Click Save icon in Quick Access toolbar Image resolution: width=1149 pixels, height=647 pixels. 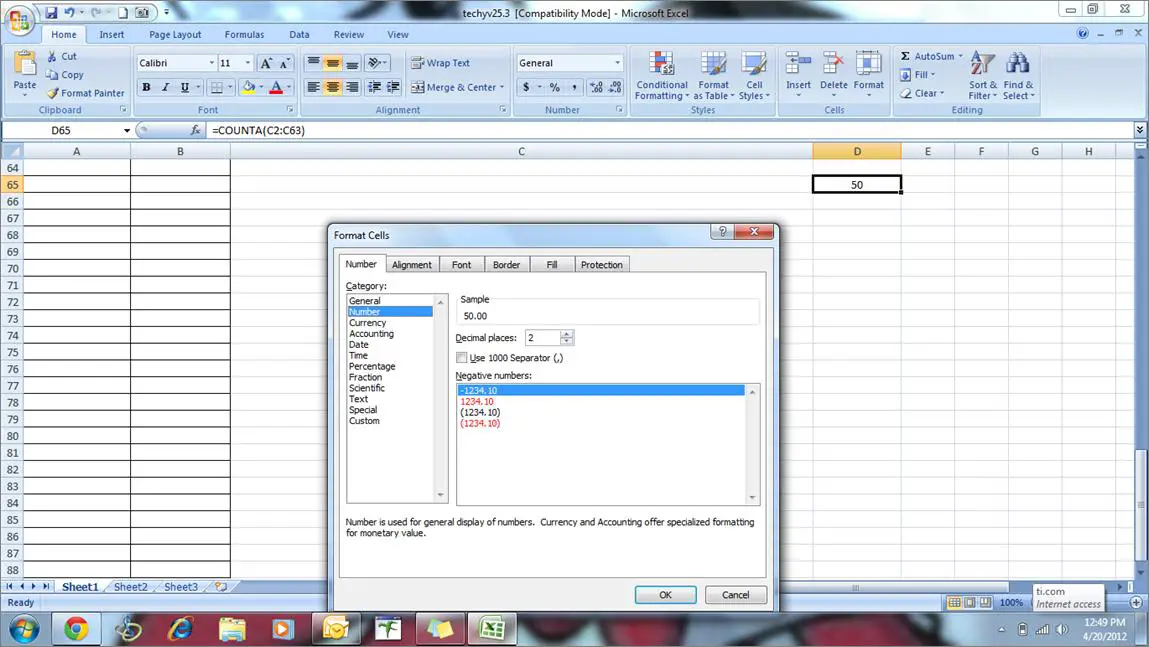click(x=51, y=12)
